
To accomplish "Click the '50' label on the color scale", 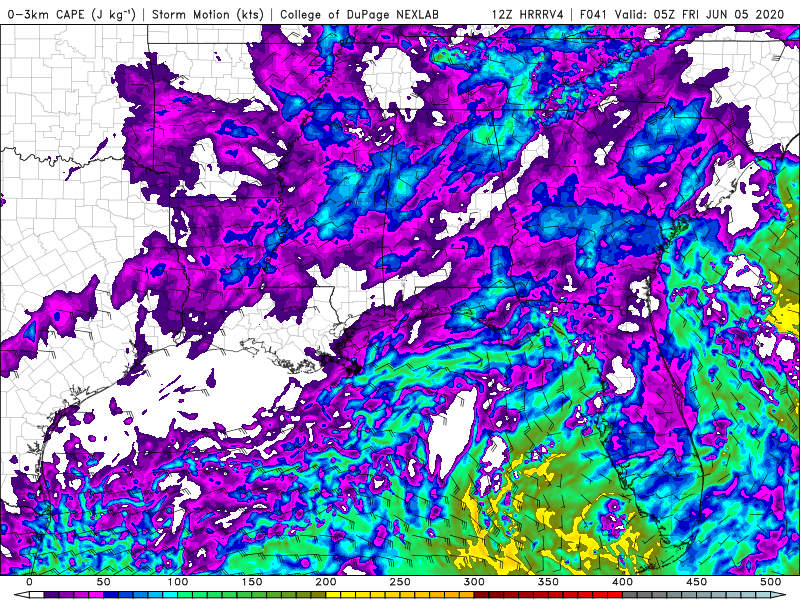I will (103, 582).
